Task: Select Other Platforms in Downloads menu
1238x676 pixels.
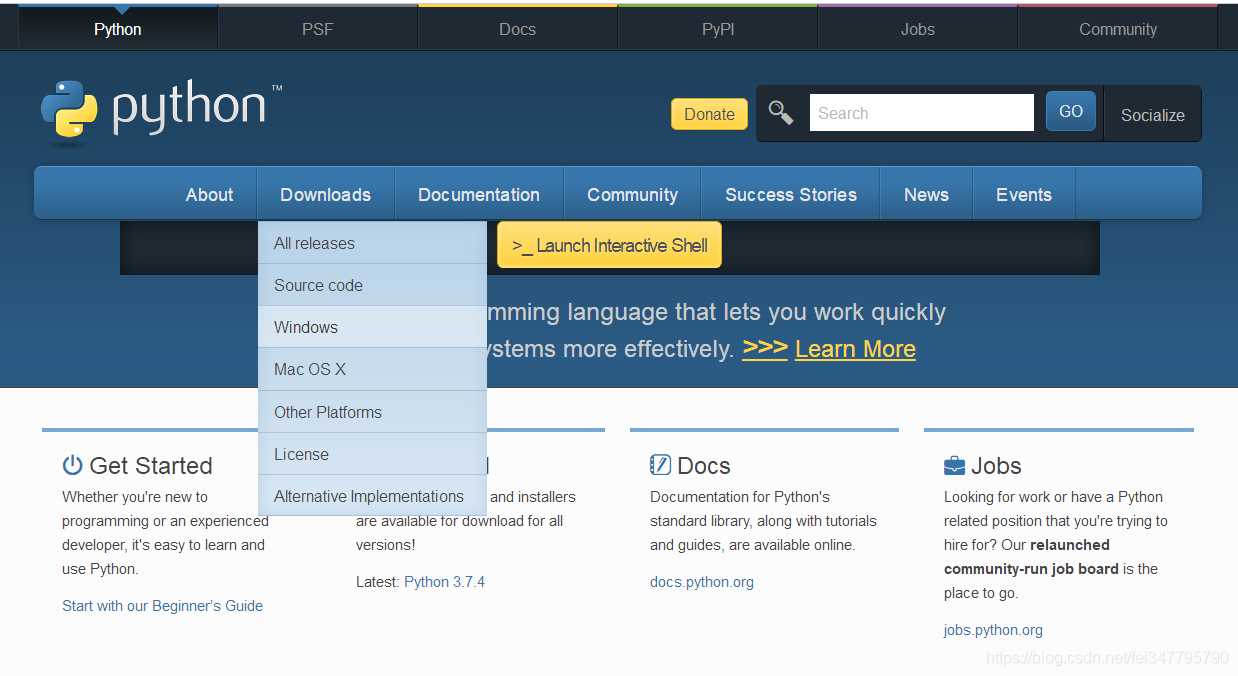Action: 372,412
